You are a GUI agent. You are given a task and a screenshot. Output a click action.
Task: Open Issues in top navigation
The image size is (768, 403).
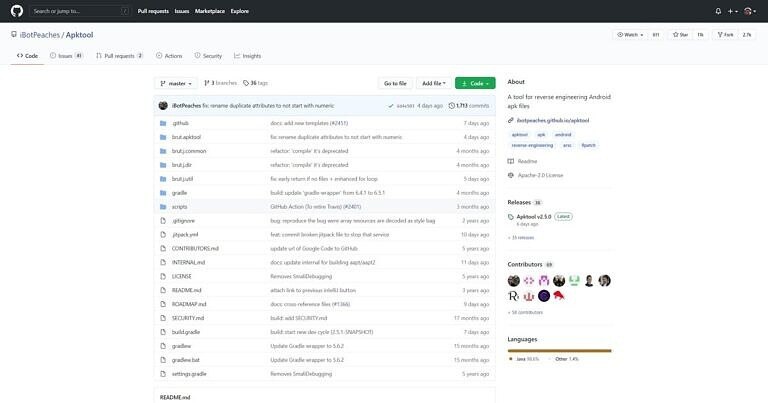point(182,11)
